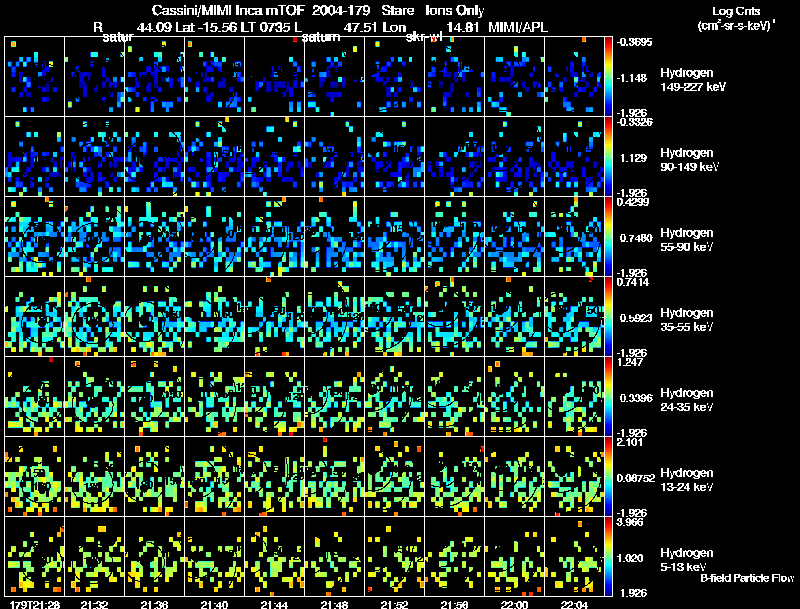Image resolution: width=800 pixels, height=609 pixels.
Task: Click the Hydrogen 24-35 keV panel at 21:28
Action: pos(35,397)
